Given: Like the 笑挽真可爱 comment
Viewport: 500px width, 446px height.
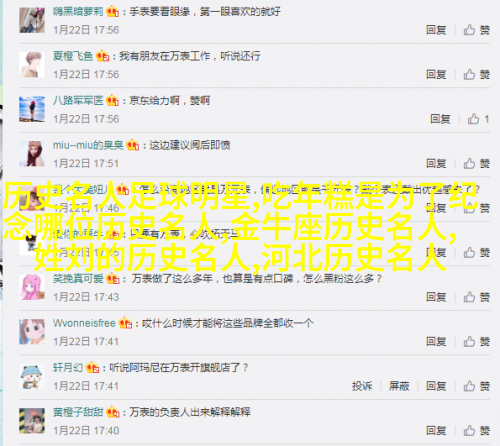Looking at the screenshot, I should [x=477, y=297].
